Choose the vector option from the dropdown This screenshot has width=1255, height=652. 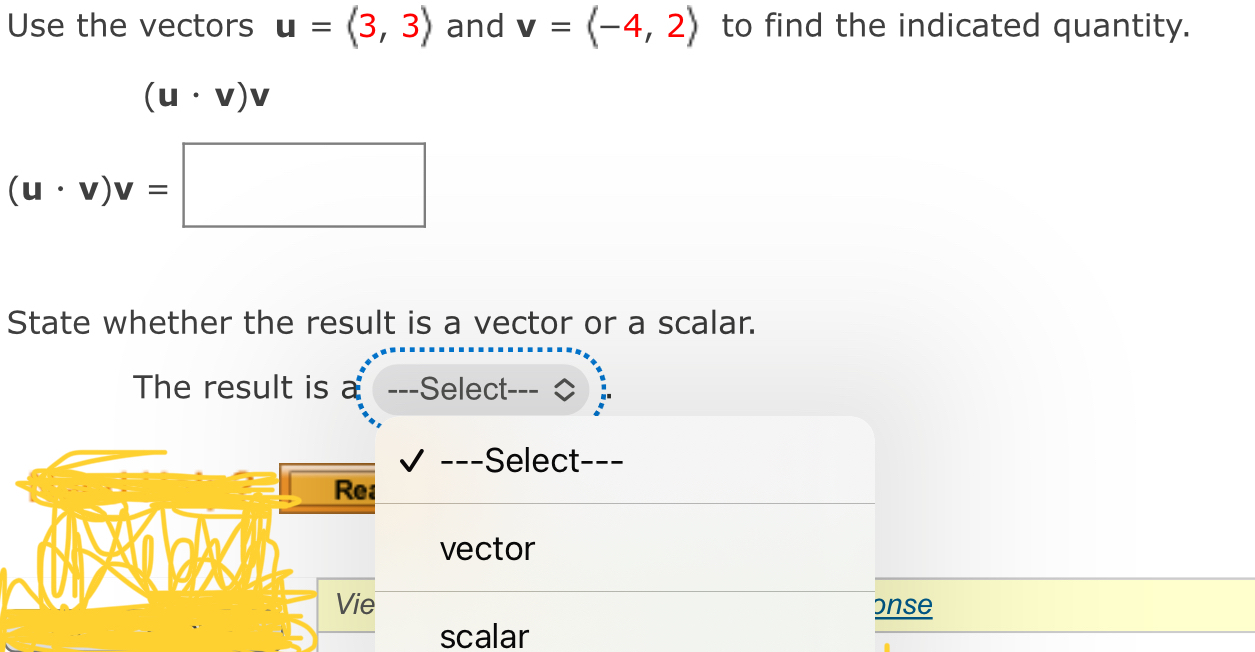487,548
